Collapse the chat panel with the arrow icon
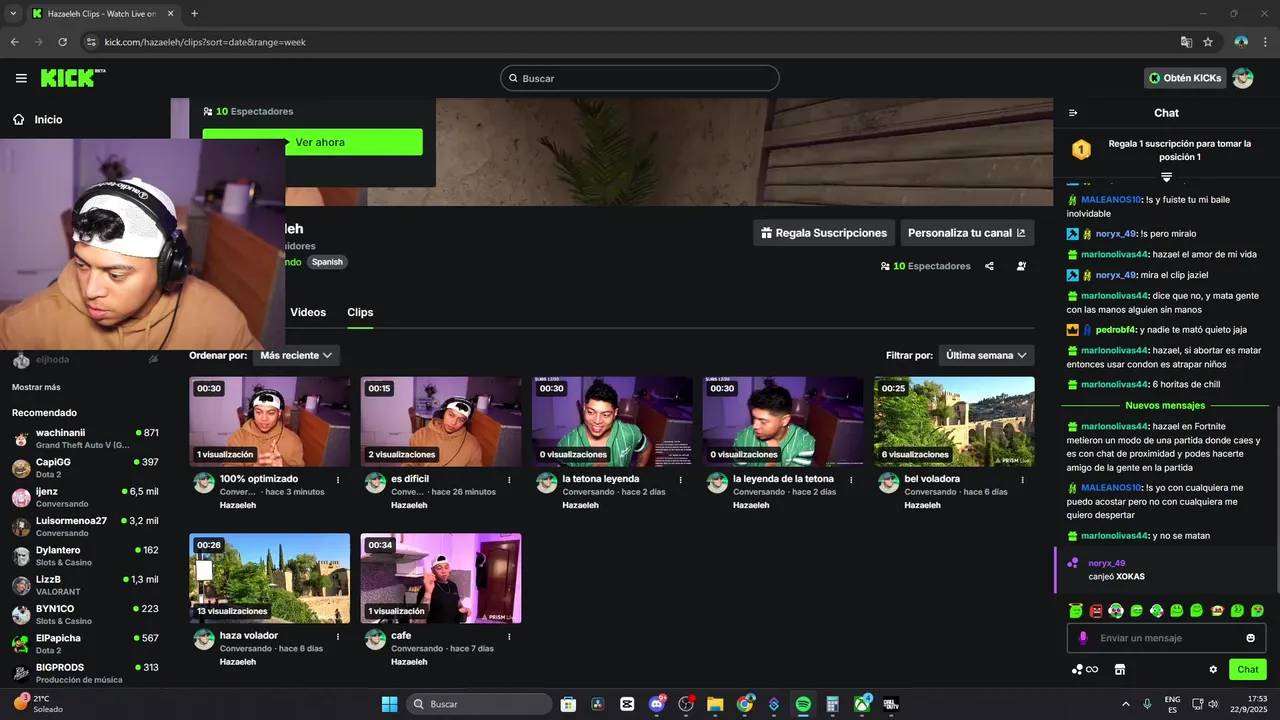 1073,113
